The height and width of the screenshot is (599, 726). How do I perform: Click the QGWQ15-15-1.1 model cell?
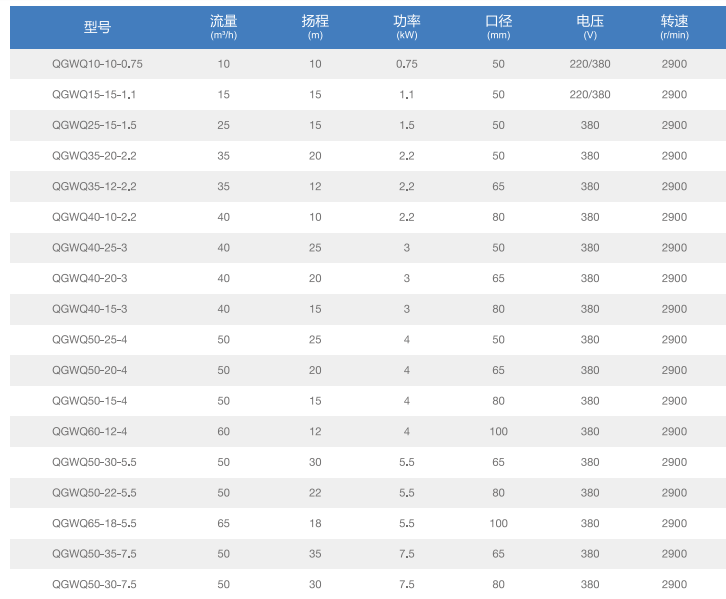(93, 95)
